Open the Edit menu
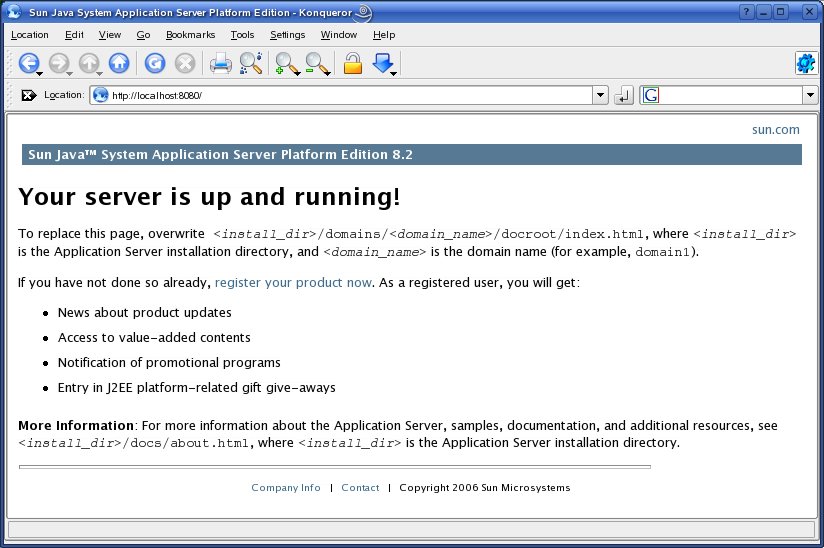Image resolution: width=824 pixels, height=548 pixels. tap(74, 35)
